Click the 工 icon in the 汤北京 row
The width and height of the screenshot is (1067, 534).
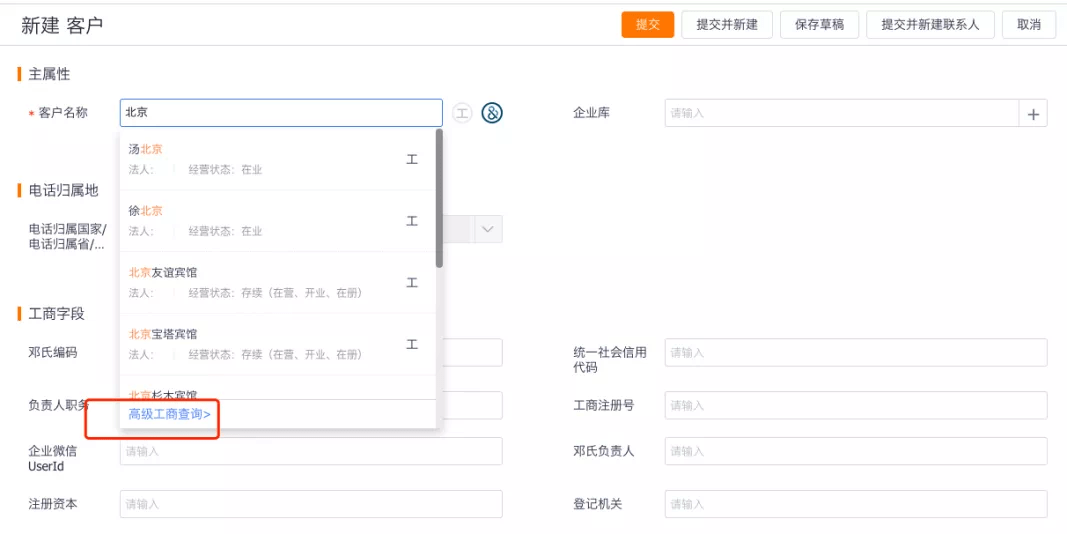click(x=412, y=160)
